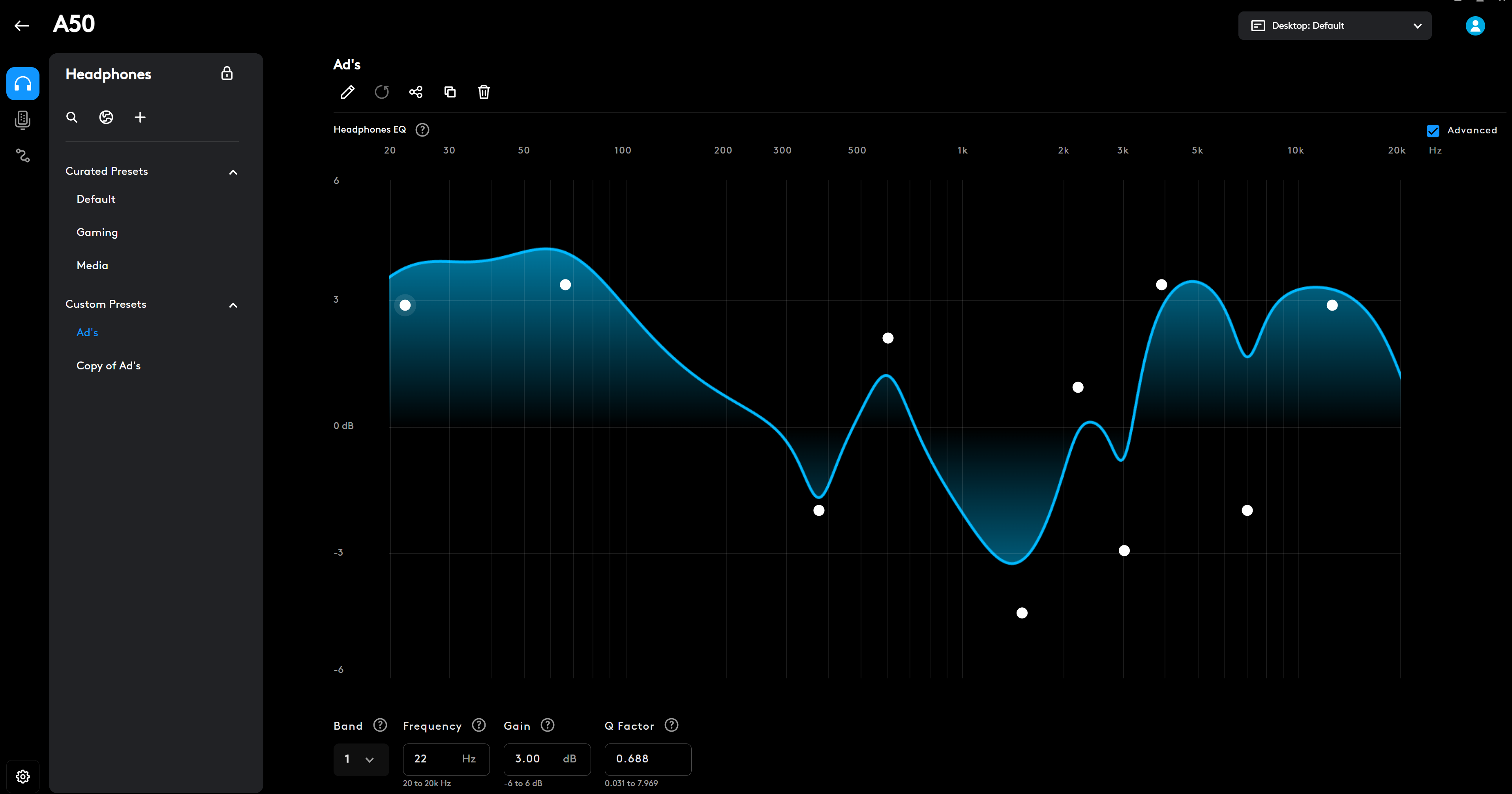Click the lowest EQ band point near 1.5k
Screen dimensions: 1512x794
coord(1022,612)
